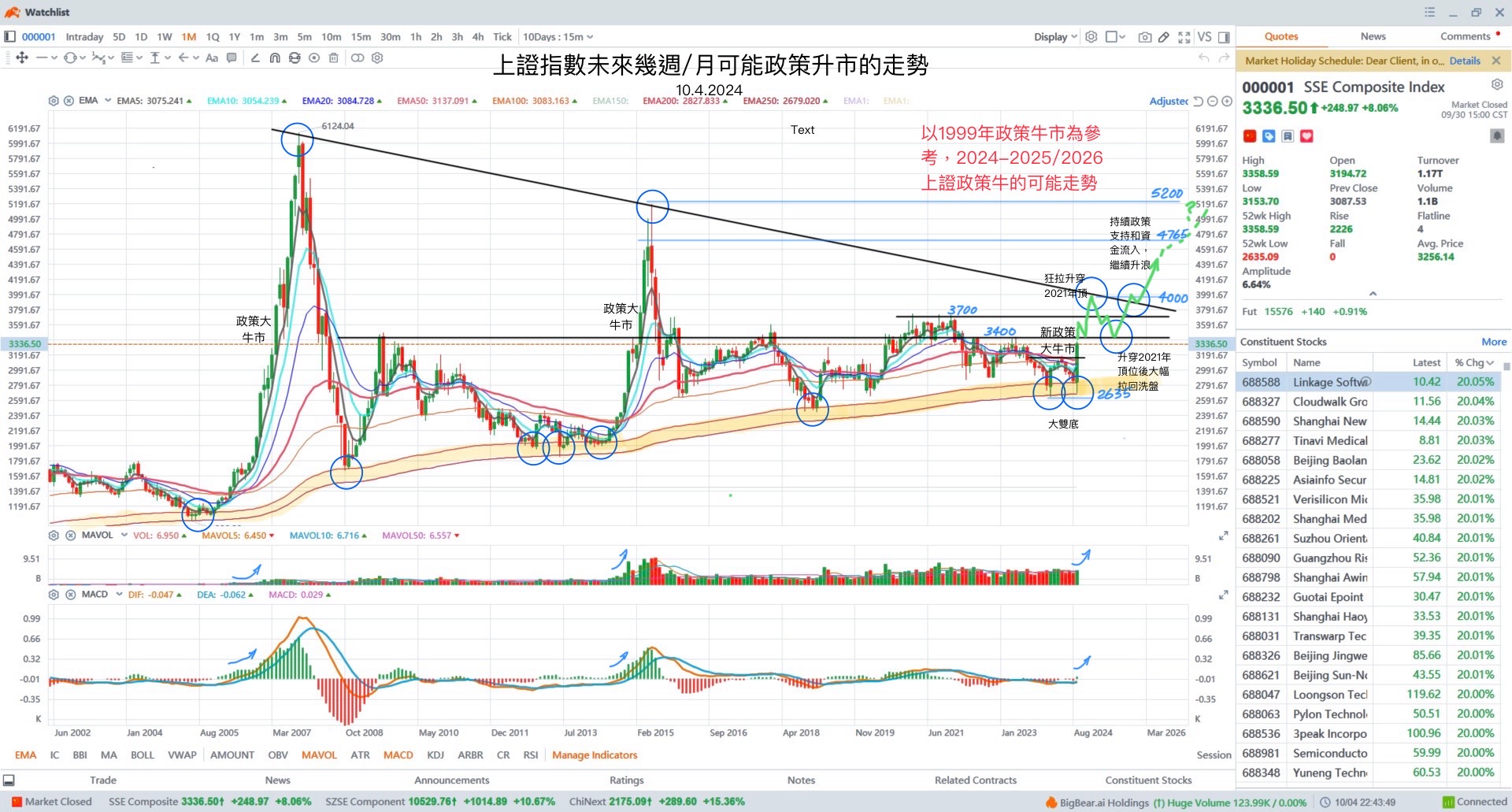Open quote panel settings gear

click(1497, 84)
